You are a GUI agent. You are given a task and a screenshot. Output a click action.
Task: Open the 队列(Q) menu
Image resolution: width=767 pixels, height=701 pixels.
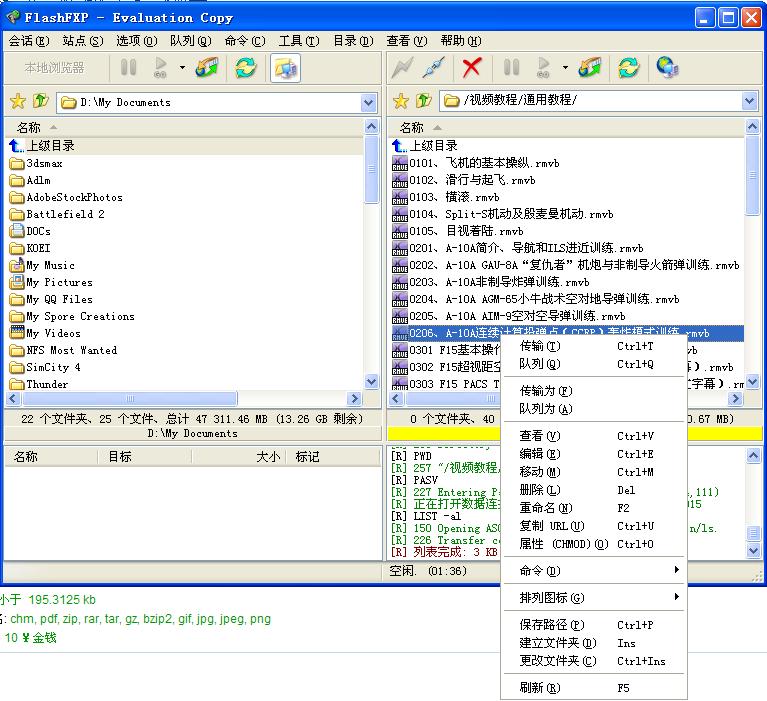pyautogui.click(x=191, y=41)
